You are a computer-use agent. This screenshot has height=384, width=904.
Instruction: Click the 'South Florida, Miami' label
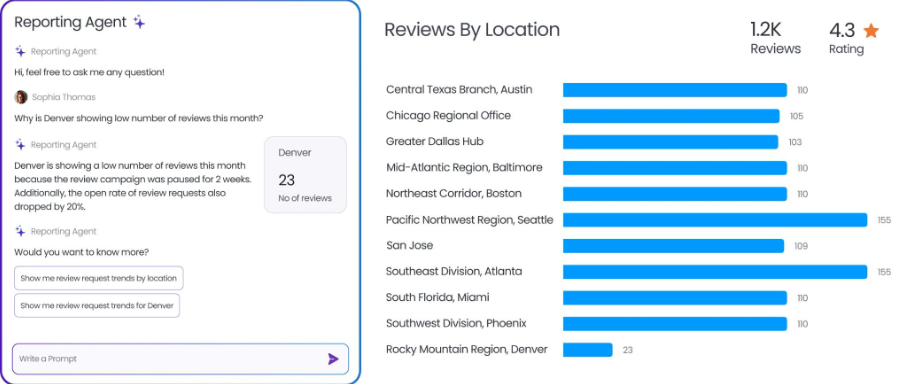438,297
